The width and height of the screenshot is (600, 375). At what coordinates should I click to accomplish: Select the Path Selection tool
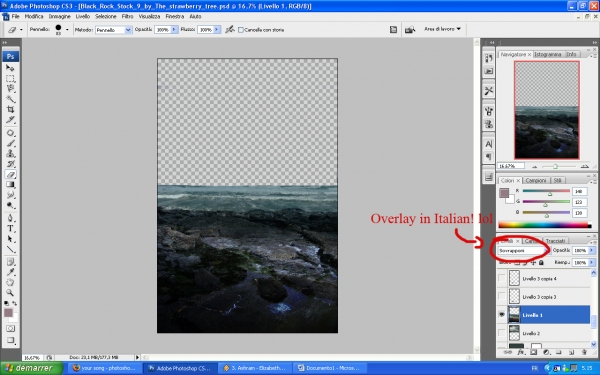[10, 239]
